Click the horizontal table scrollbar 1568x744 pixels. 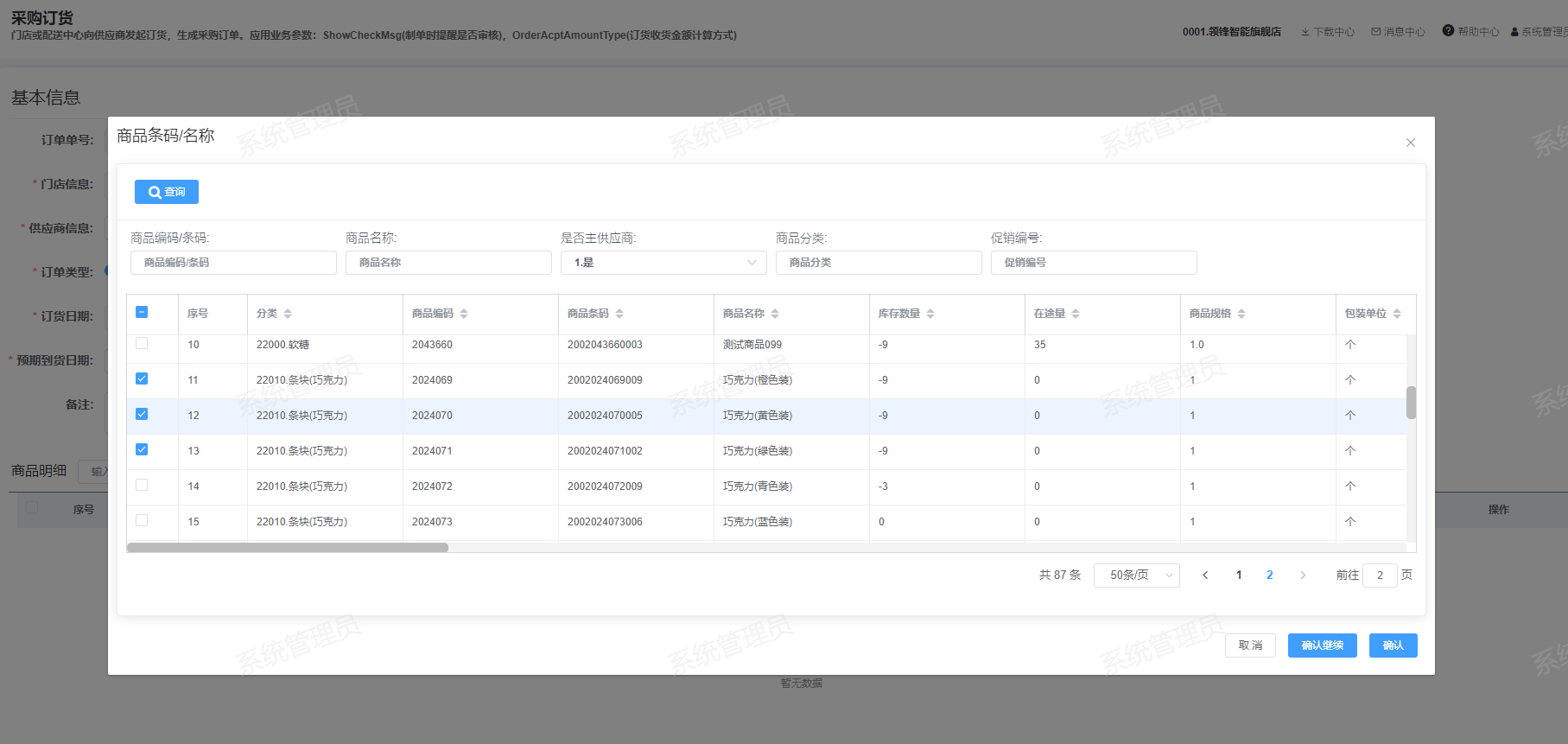click(x=288, y=548)
